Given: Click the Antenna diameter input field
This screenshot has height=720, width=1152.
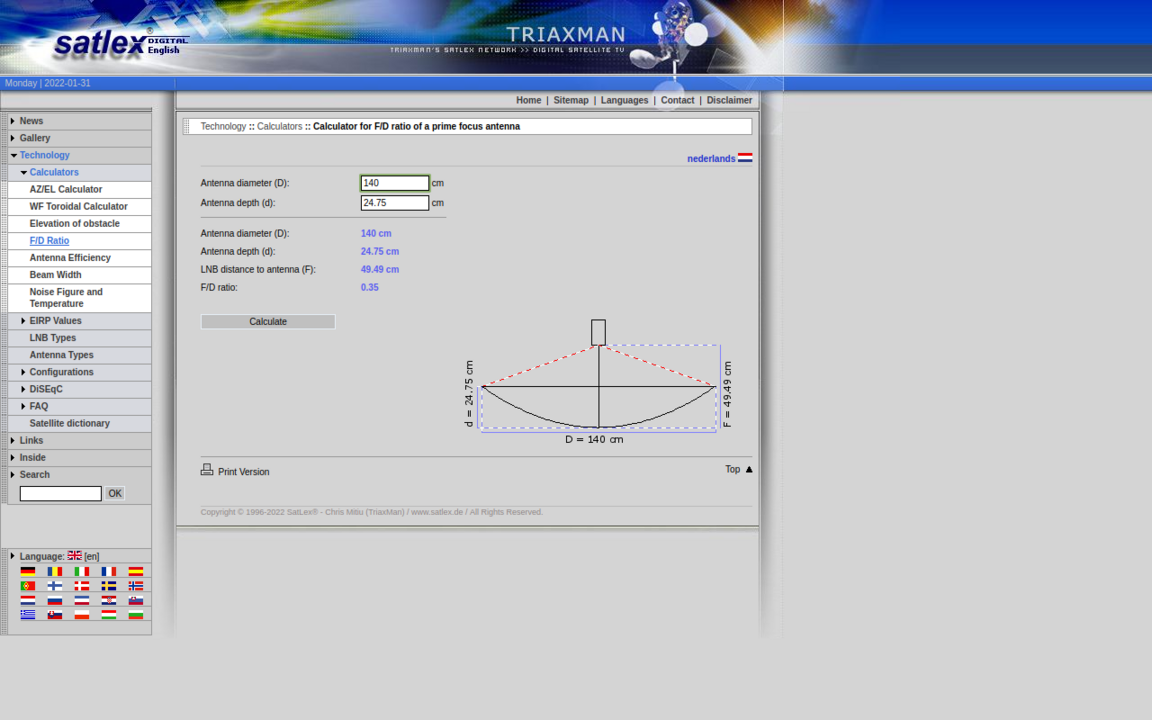Looking at the screenshot, I should (x=394, y=183).
